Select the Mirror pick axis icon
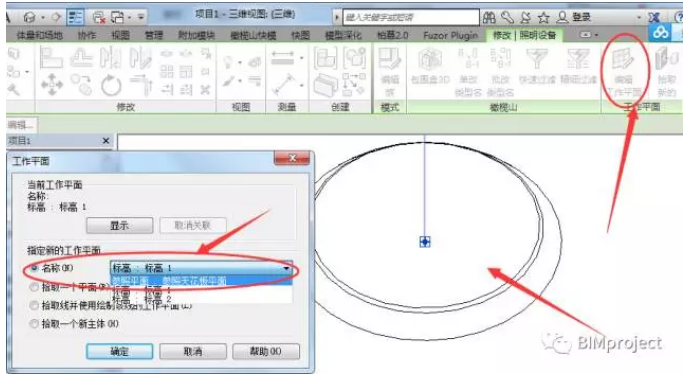This screenshot has height=374, width=694. coord(110,58)
